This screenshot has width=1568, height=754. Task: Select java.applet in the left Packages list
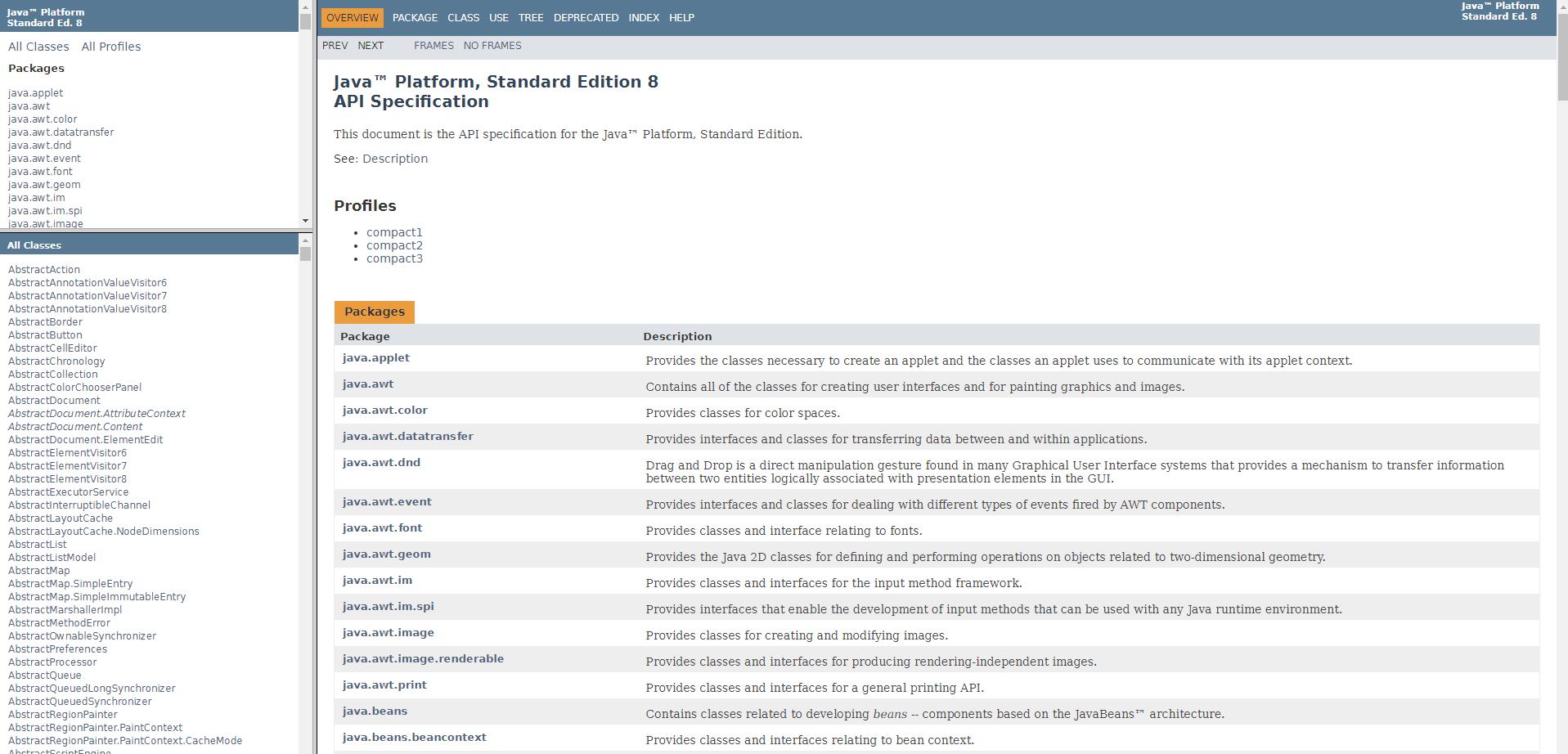tap(35, 93)
